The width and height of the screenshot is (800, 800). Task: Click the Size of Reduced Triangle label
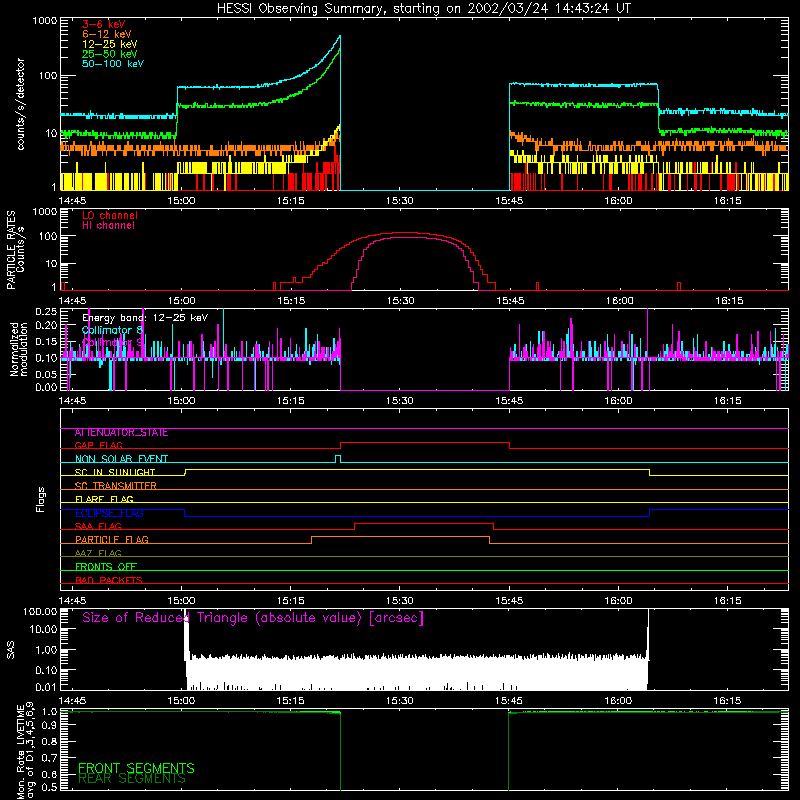tap(253, 618)
